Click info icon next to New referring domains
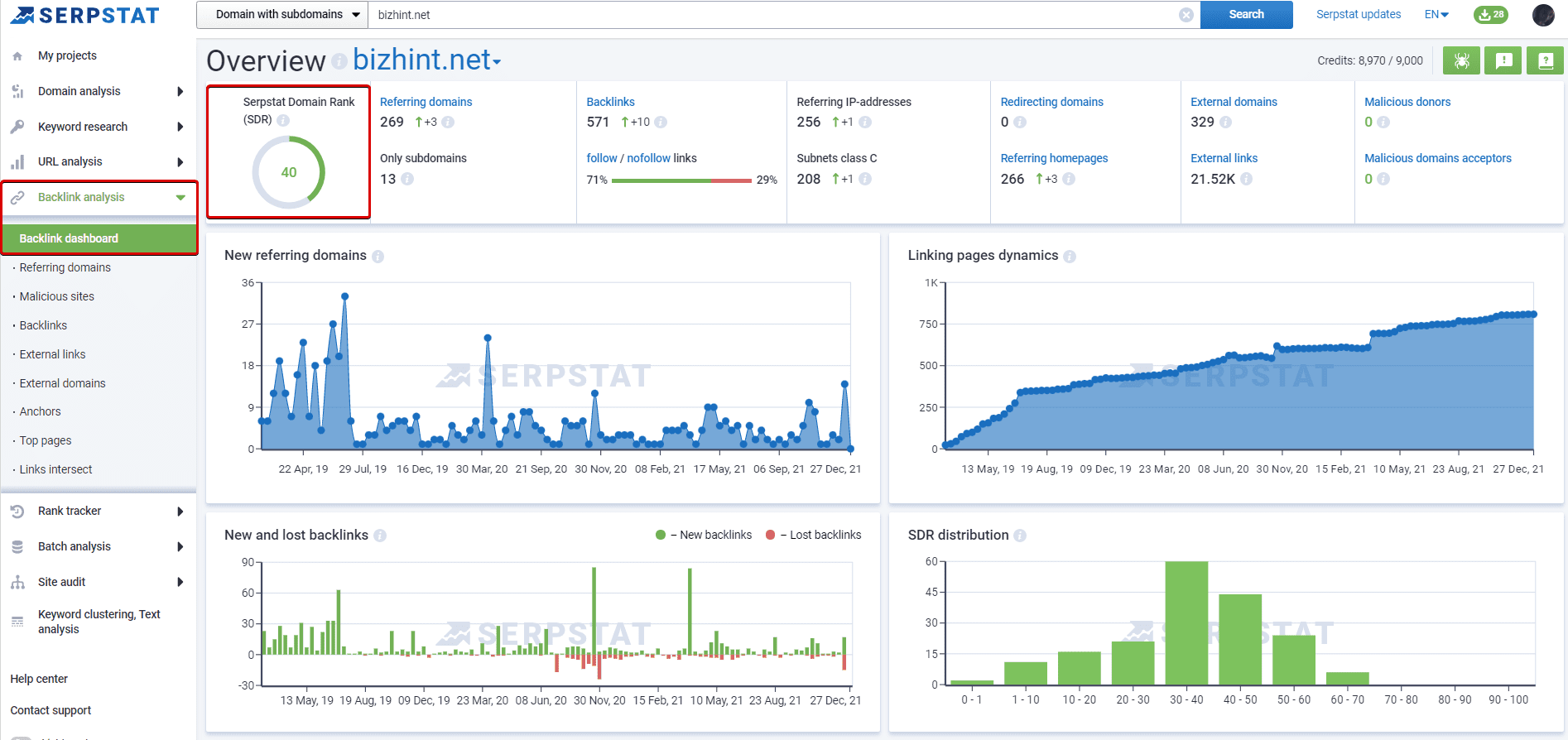Image resolution: width=1568 pixels, height=740 pixels. click(x=378, y=257)
